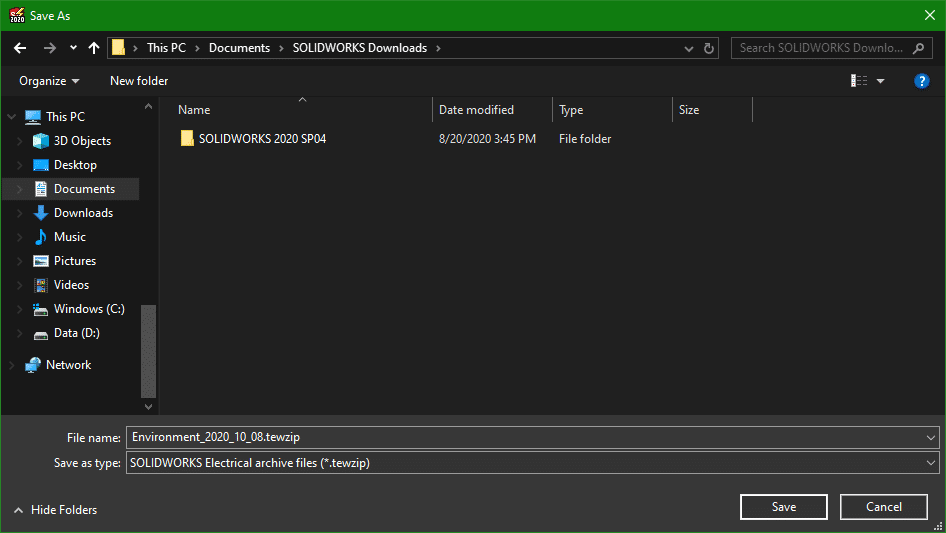This screenshot has width=946, height=533.
Task: Open Downloads in navigation pane
Action: [83, 213]
